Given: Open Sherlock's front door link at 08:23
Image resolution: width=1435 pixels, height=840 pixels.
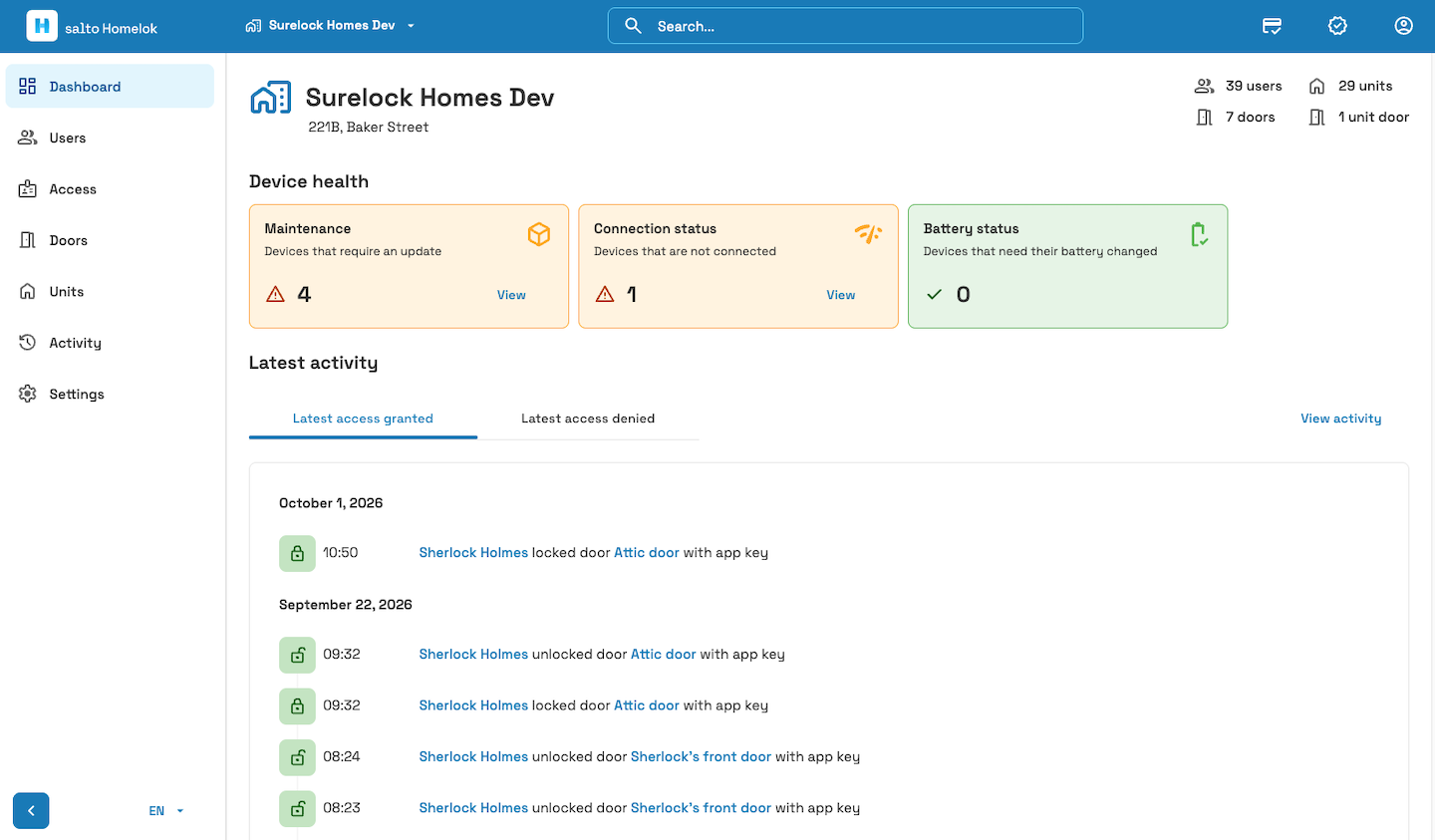Looking at the screenshot, I should pyautogui.click(x=701, y=808).
